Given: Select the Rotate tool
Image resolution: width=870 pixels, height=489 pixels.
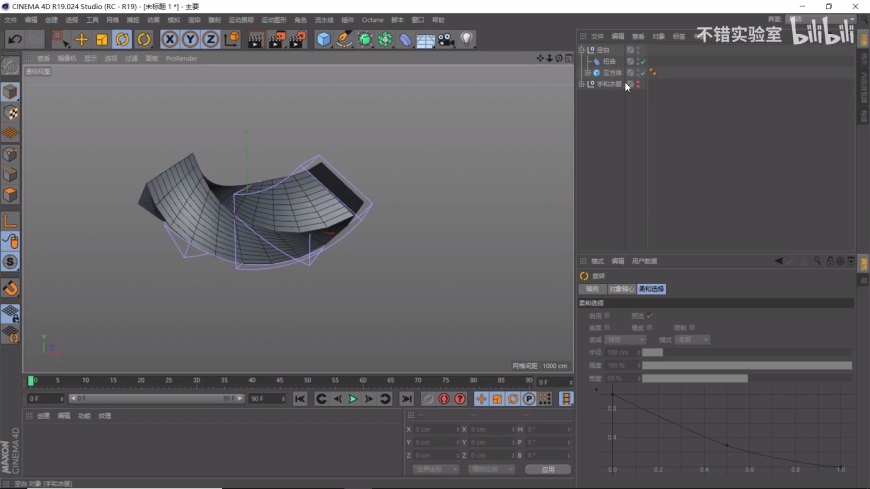Looking at the screenshot, I should [122, 40].
